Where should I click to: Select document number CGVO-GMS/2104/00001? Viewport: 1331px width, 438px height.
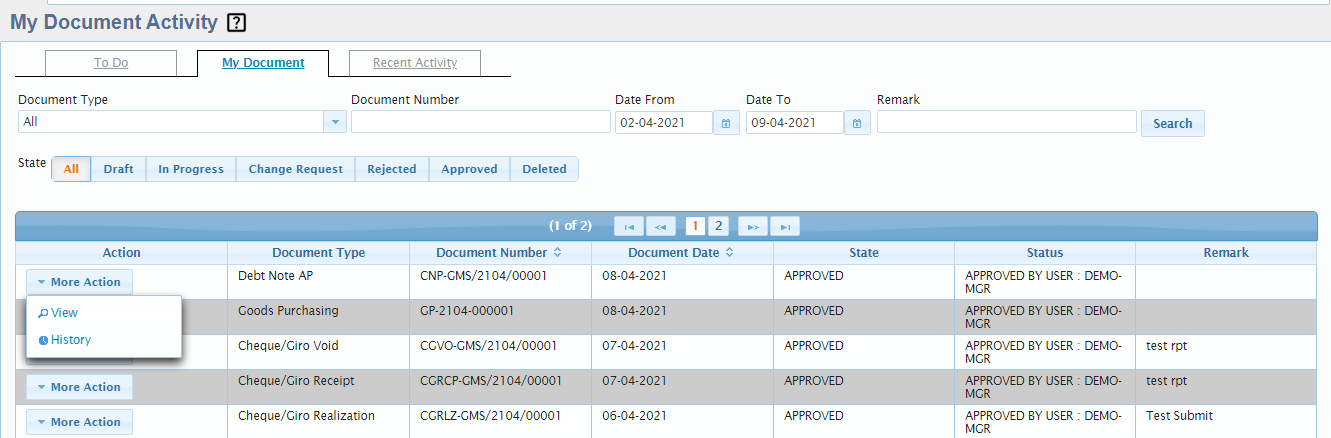click(489, 346)
